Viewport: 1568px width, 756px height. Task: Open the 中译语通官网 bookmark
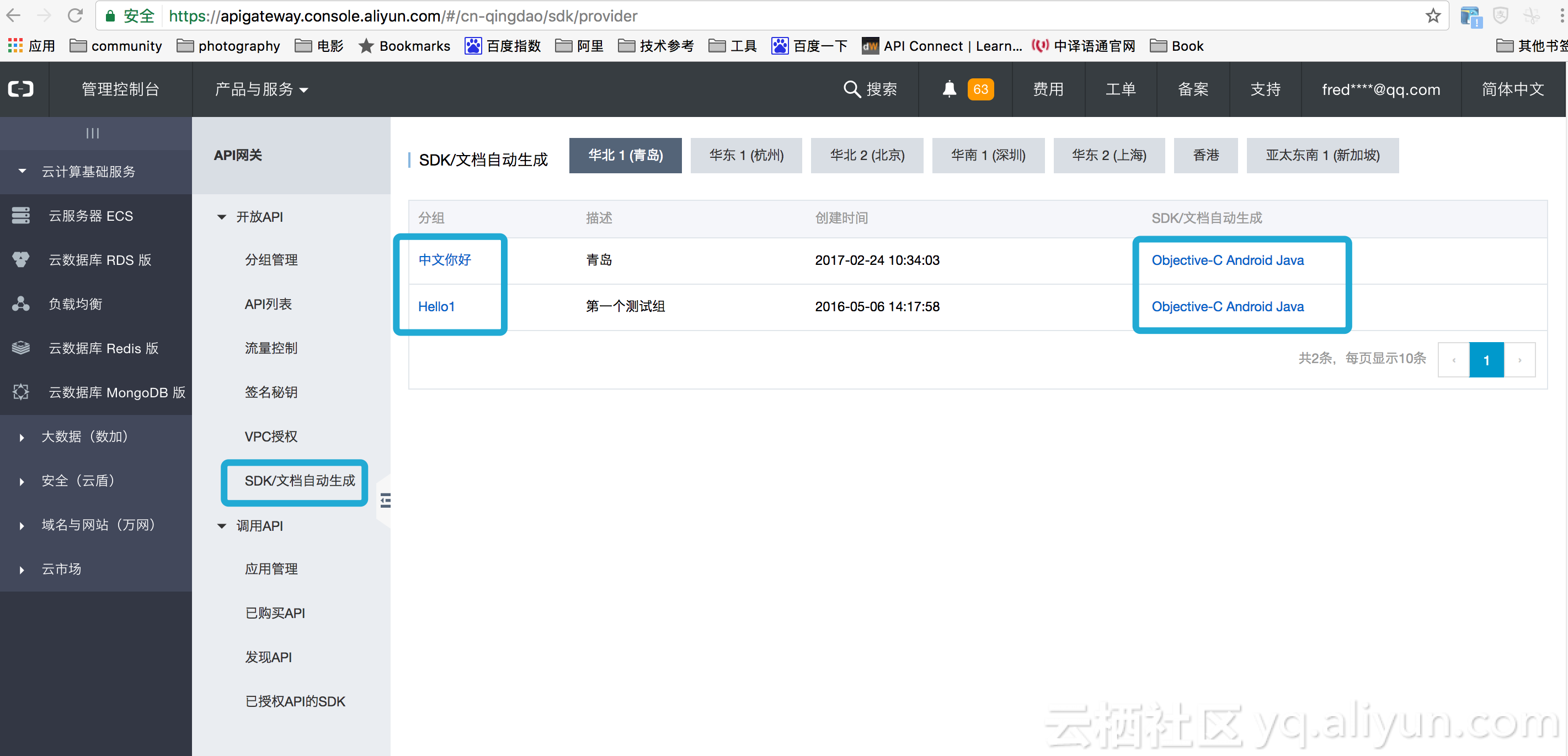click(x=1083, y=46)
